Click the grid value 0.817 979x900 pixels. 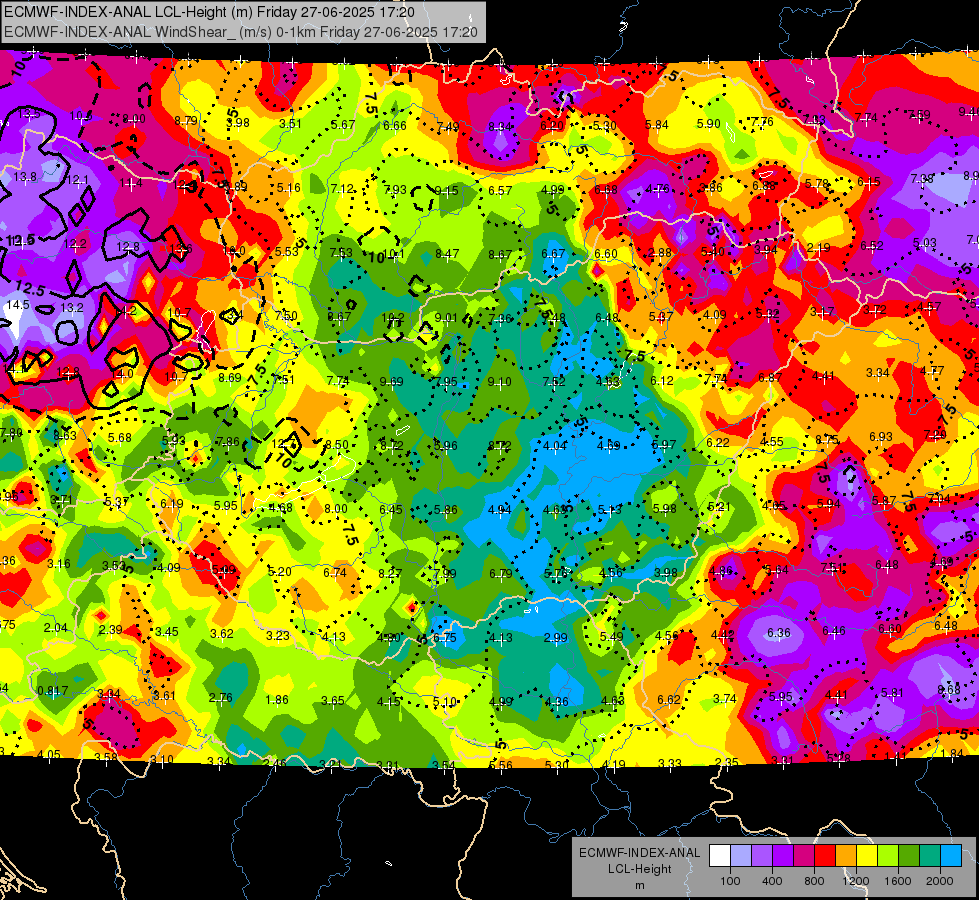[x=52, y=691]
